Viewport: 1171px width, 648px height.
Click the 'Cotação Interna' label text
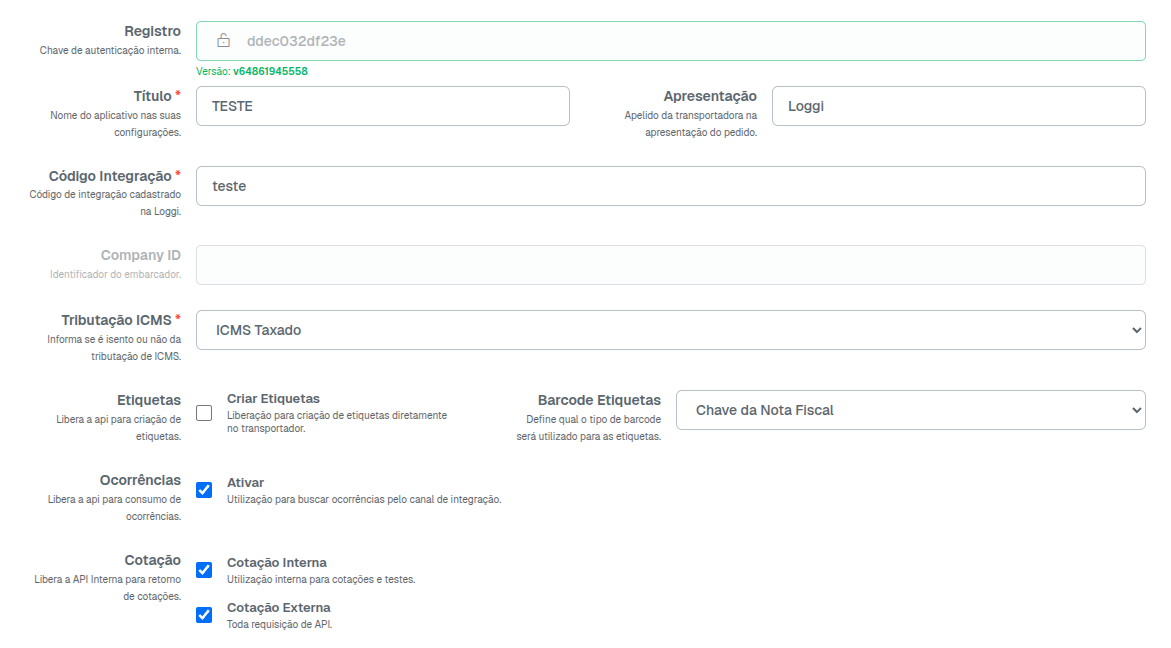point(276,563)
